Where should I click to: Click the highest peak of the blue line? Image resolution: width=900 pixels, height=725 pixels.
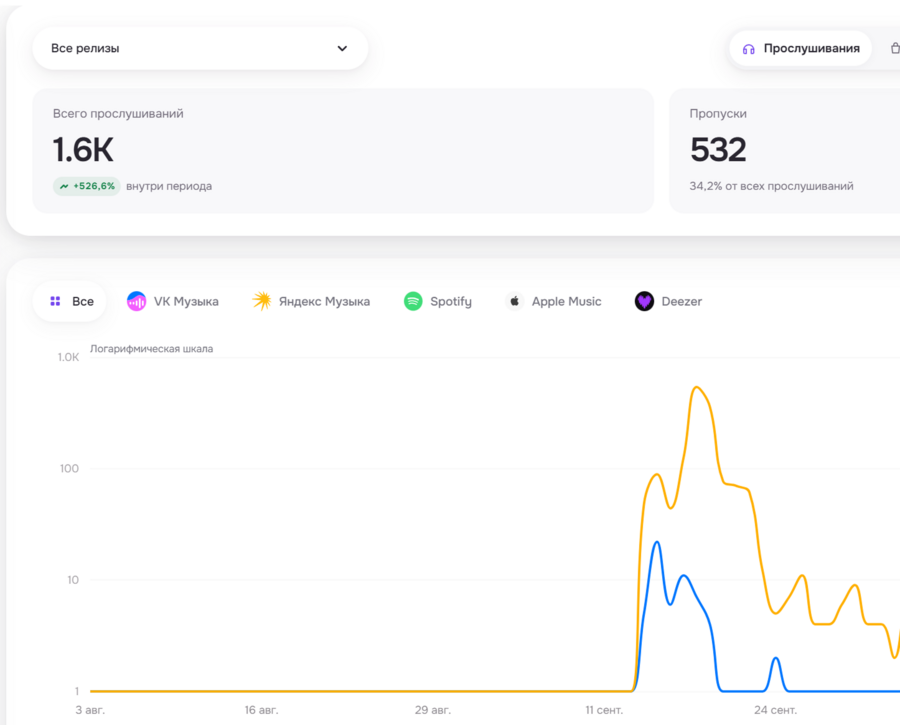click(x=657, y=542)
